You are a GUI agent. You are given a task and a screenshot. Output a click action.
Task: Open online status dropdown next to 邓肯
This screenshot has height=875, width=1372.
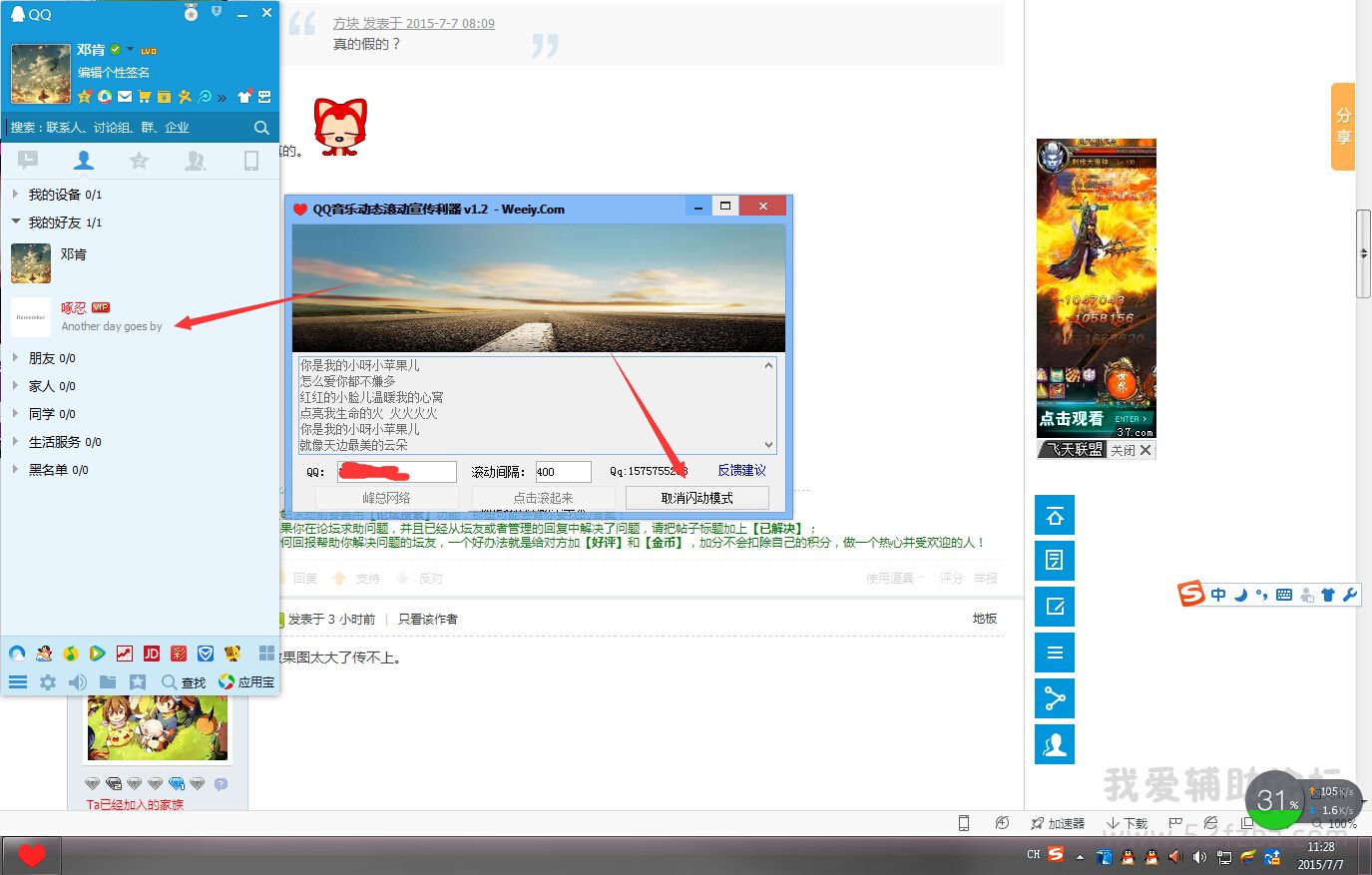coord(130,49)
